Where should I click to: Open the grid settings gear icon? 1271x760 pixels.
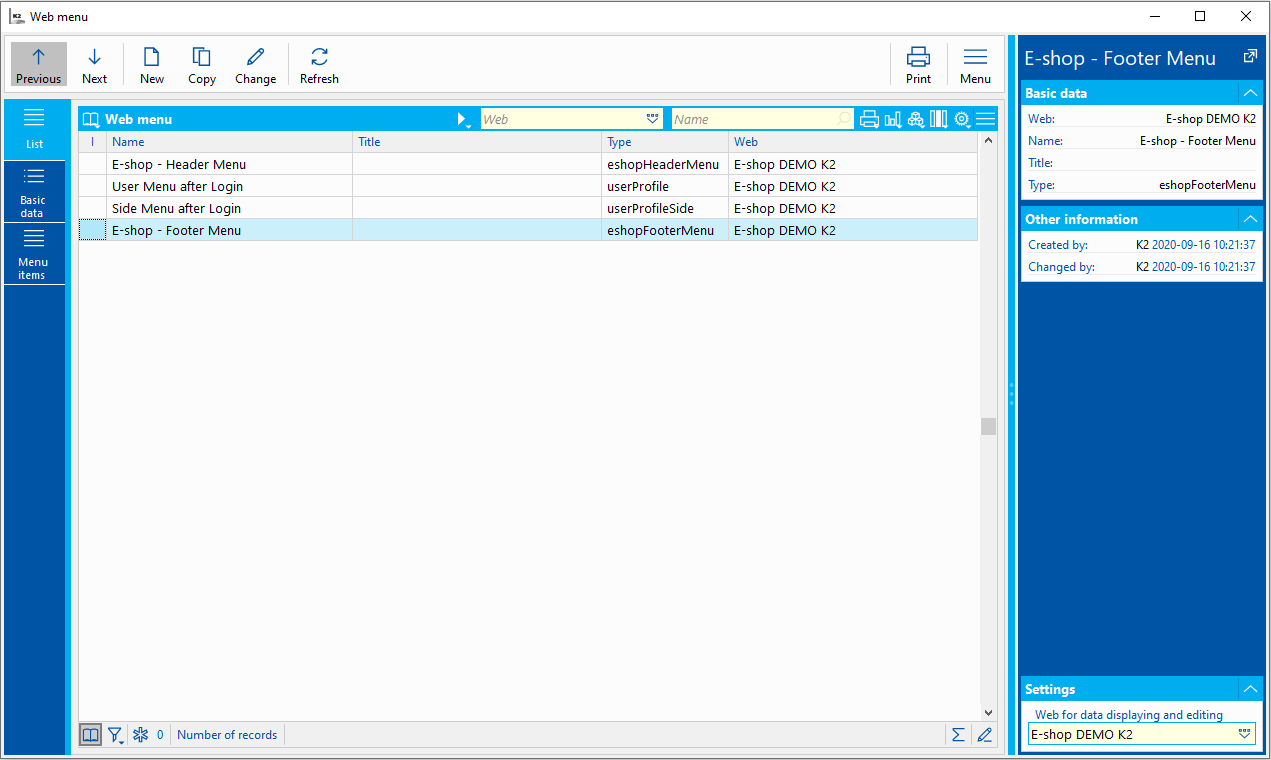(x=962, y=119)
